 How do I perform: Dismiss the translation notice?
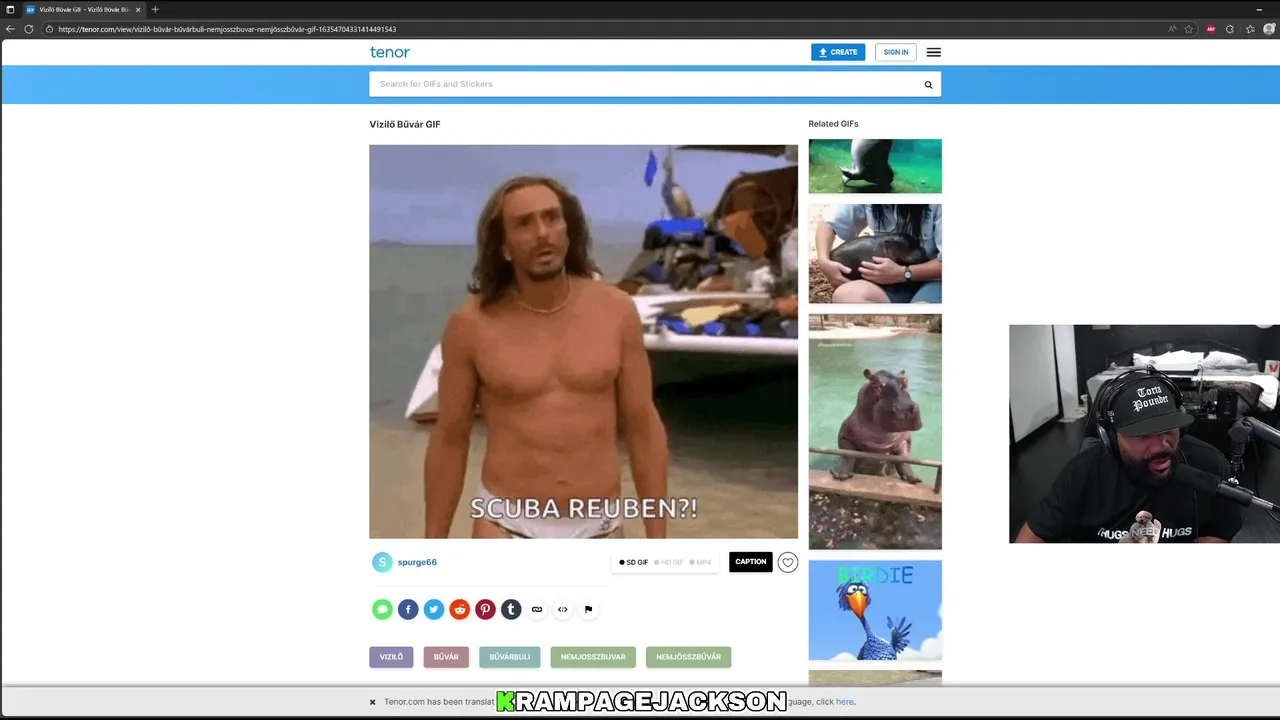(373, 702)
